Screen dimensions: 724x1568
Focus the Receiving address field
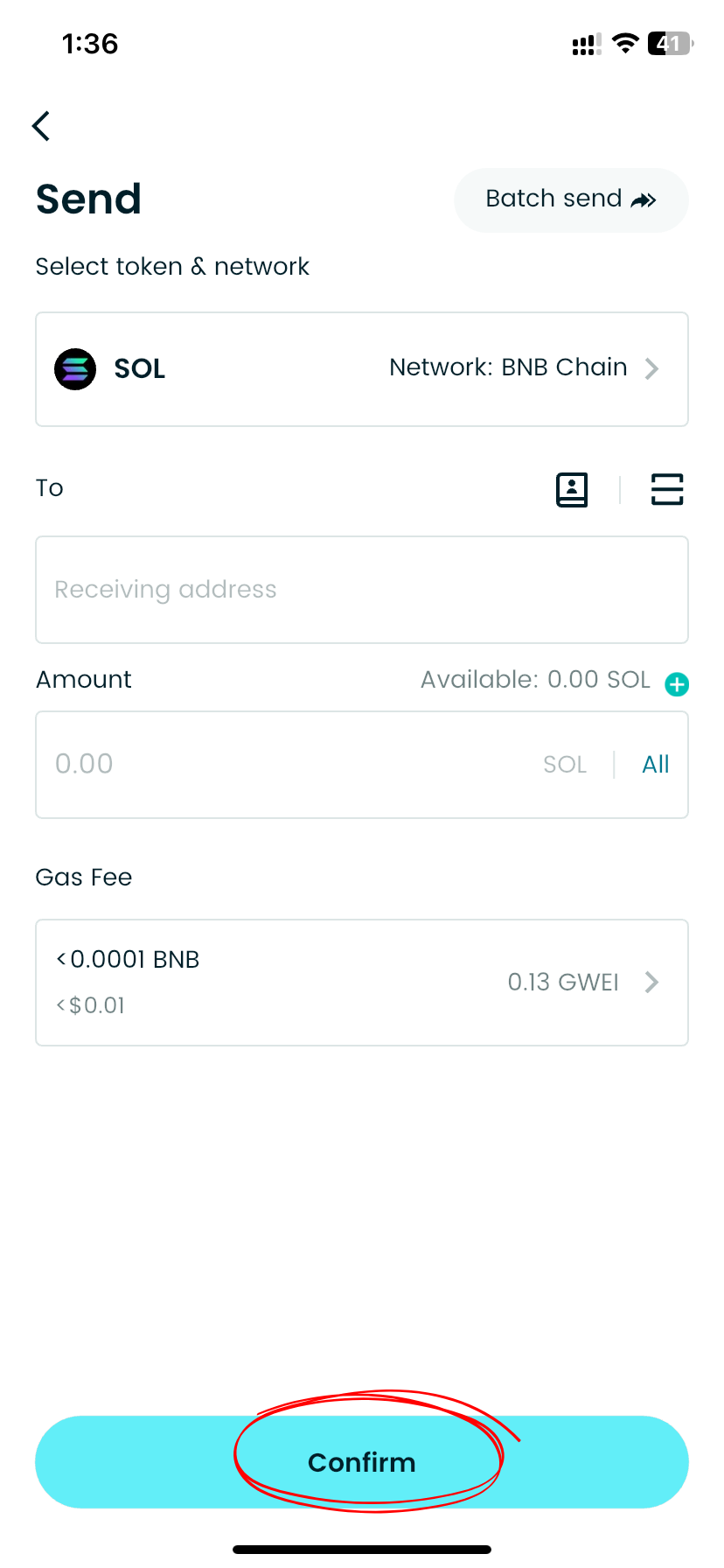tap(361, 590)
